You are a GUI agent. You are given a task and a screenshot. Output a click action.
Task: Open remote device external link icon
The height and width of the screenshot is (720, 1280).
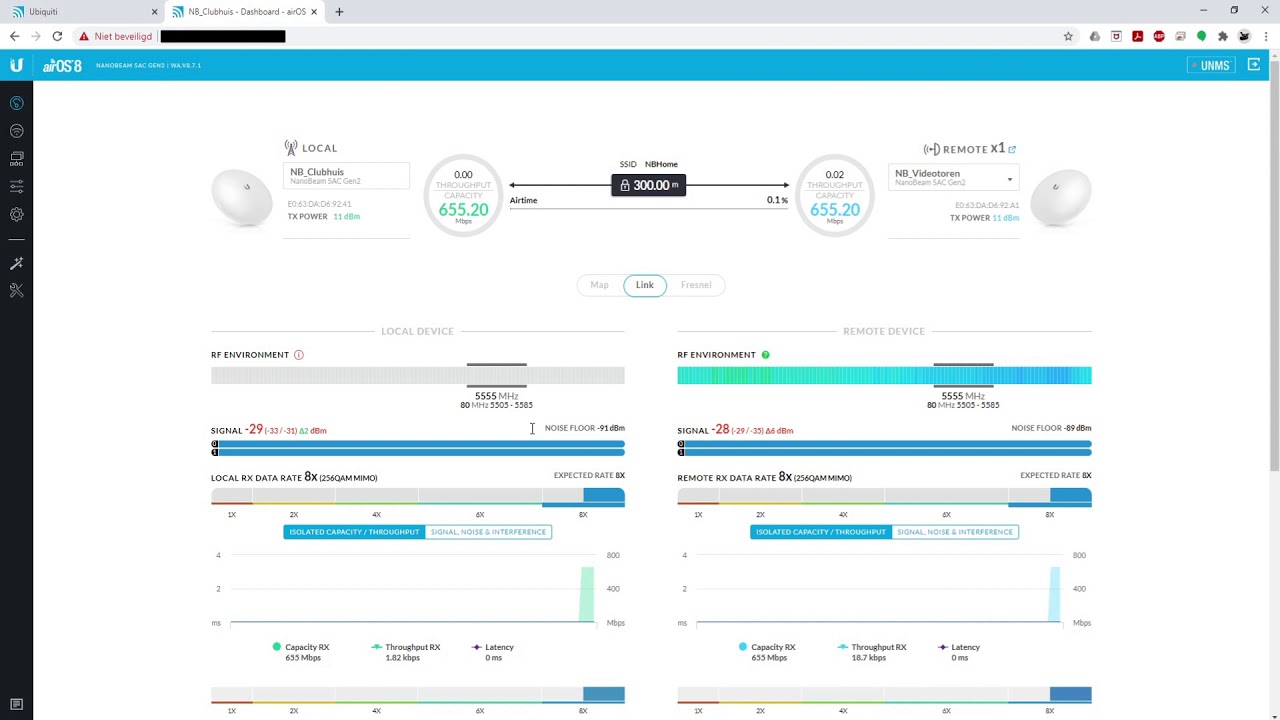[x=1012, y=149]
